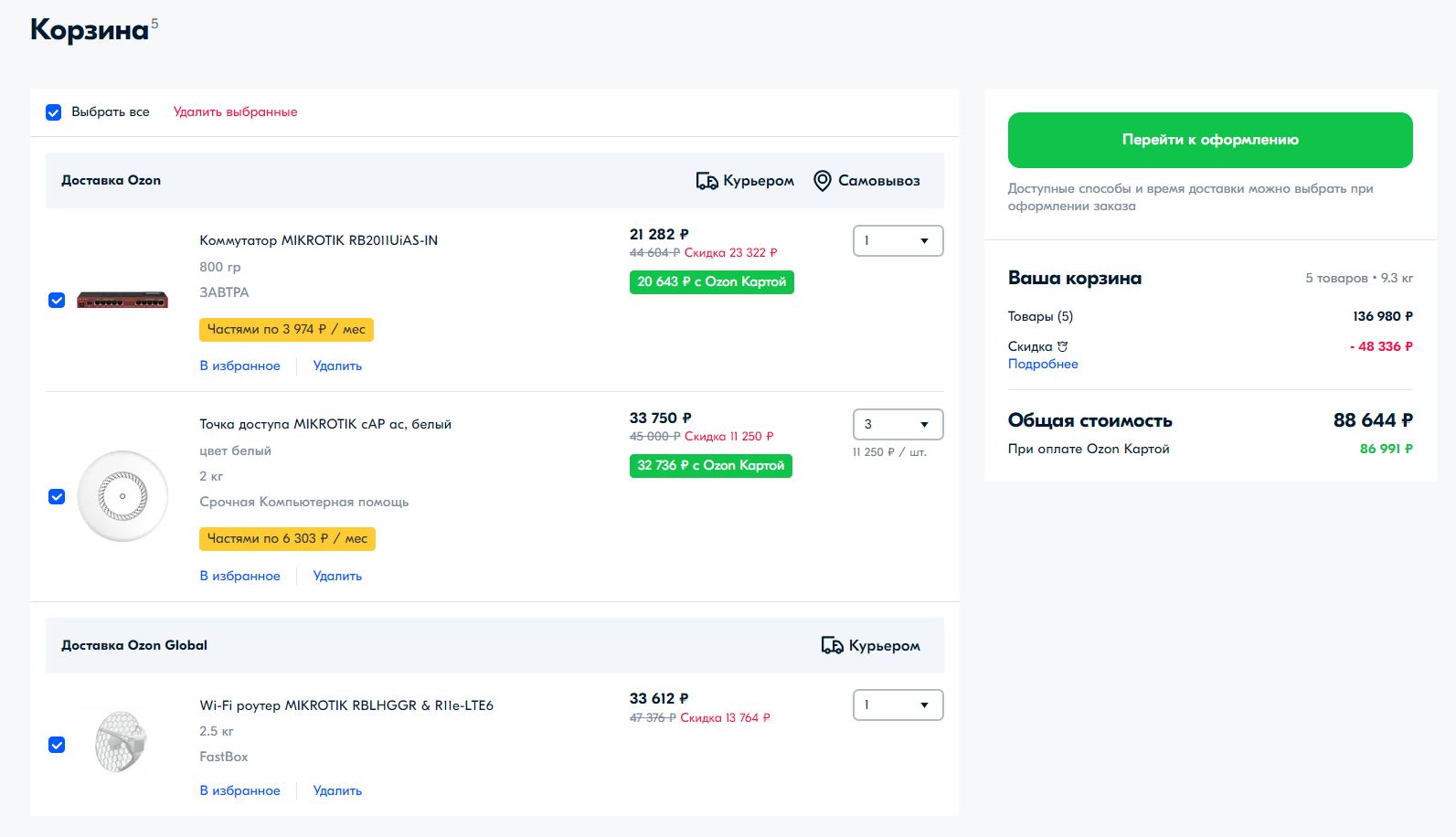Click the Товары (5) sum 136 980 ₽
1456x837 pixels.
point(1383,316)
